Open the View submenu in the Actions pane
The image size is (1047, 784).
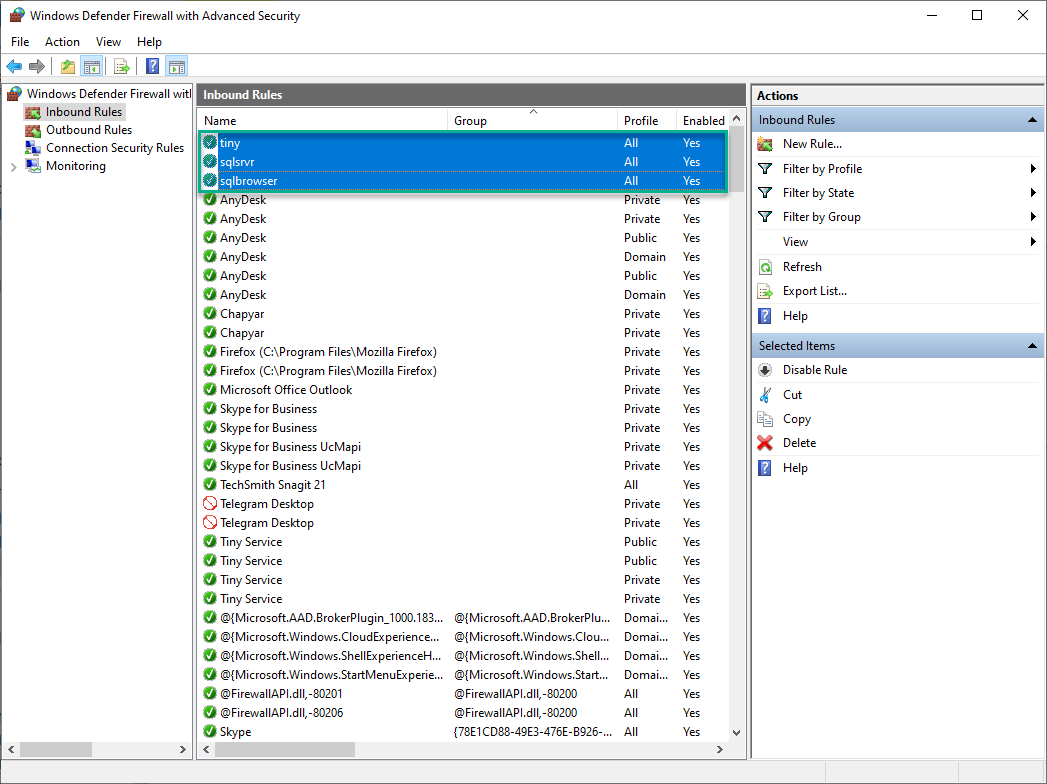point(898,241)
